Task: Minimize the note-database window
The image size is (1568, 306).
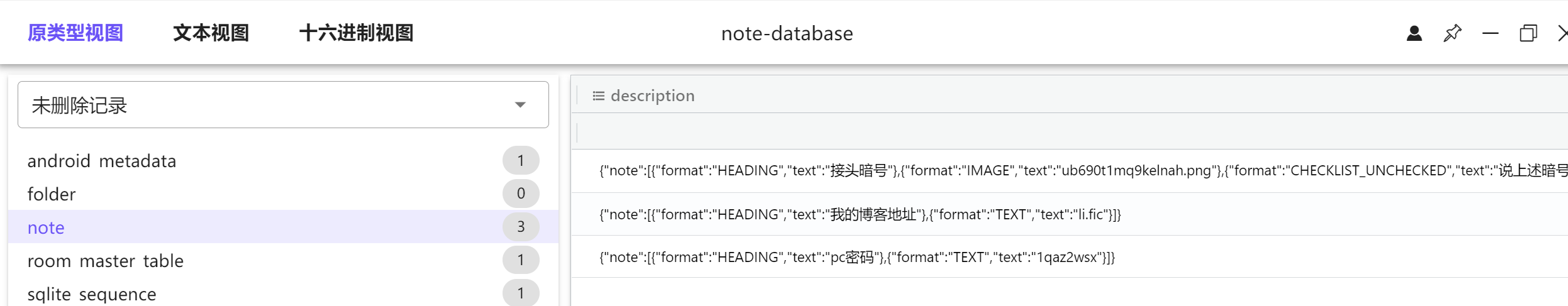Action: (x=1490, y=33)
